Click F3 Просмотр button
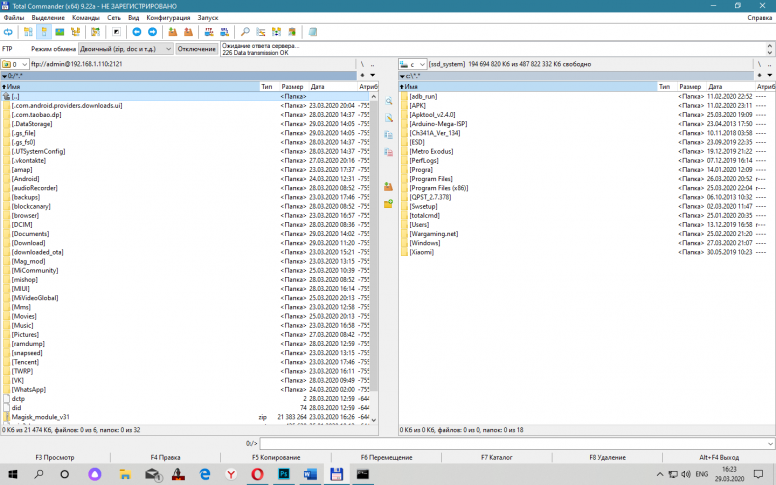This screenshot has height=485, width=776. pos(55,457)
